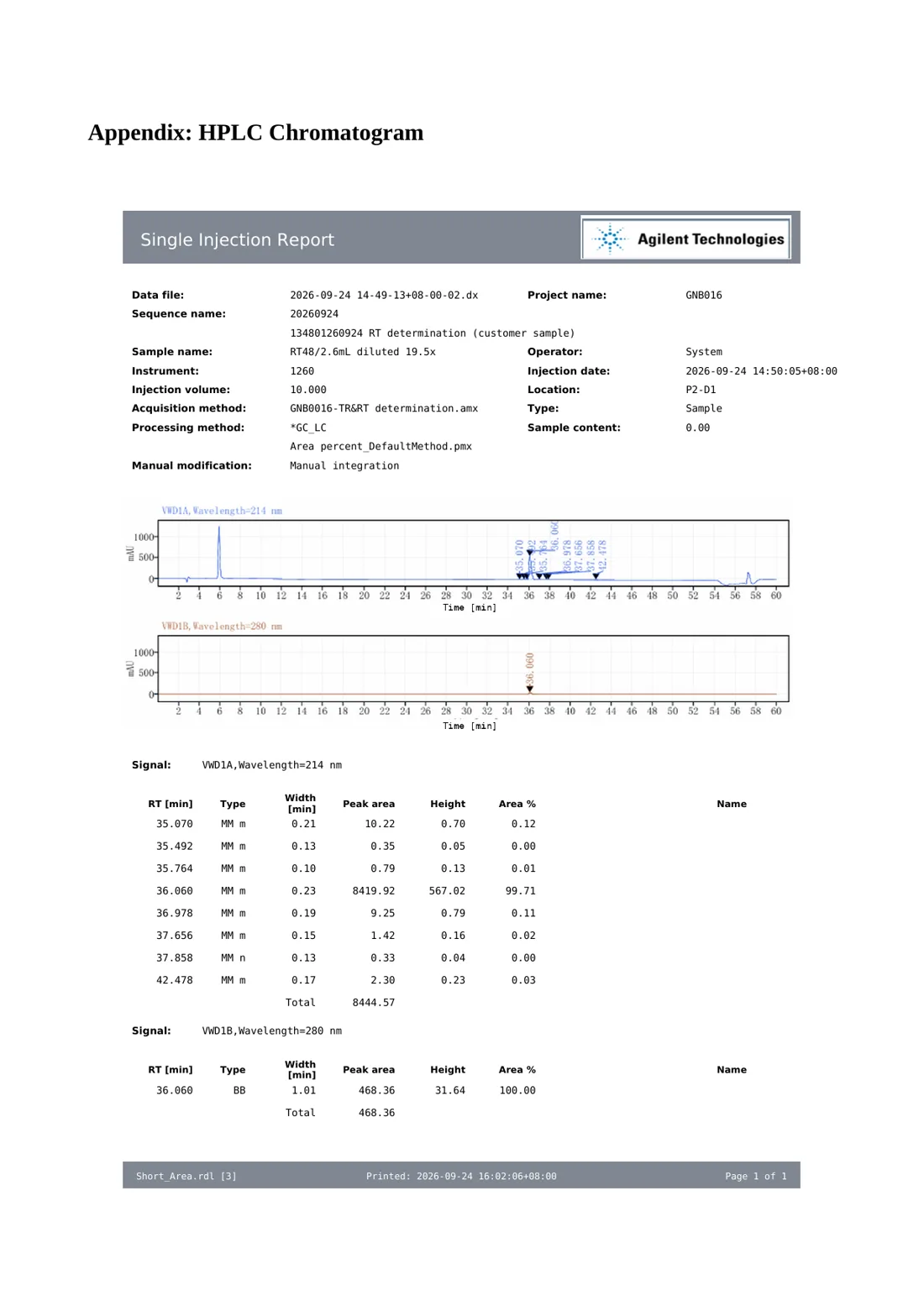This screenshot has height=1306, width=924.
Task: Click the VWD1A,Wavelength=214 nm chart legend
Action: (222, 511)
